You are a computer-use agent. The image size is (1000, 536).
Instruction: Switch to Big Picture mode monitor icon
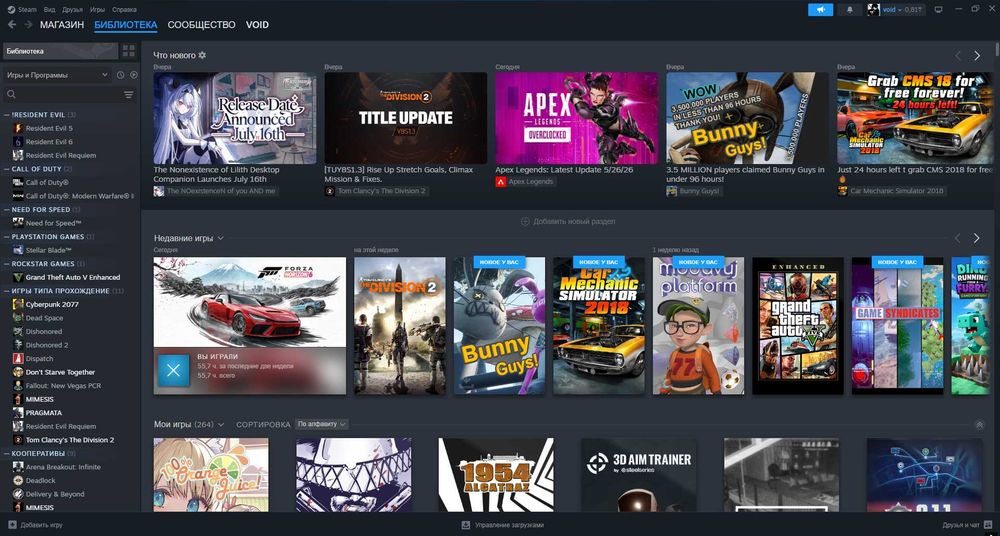coord(938,10)
